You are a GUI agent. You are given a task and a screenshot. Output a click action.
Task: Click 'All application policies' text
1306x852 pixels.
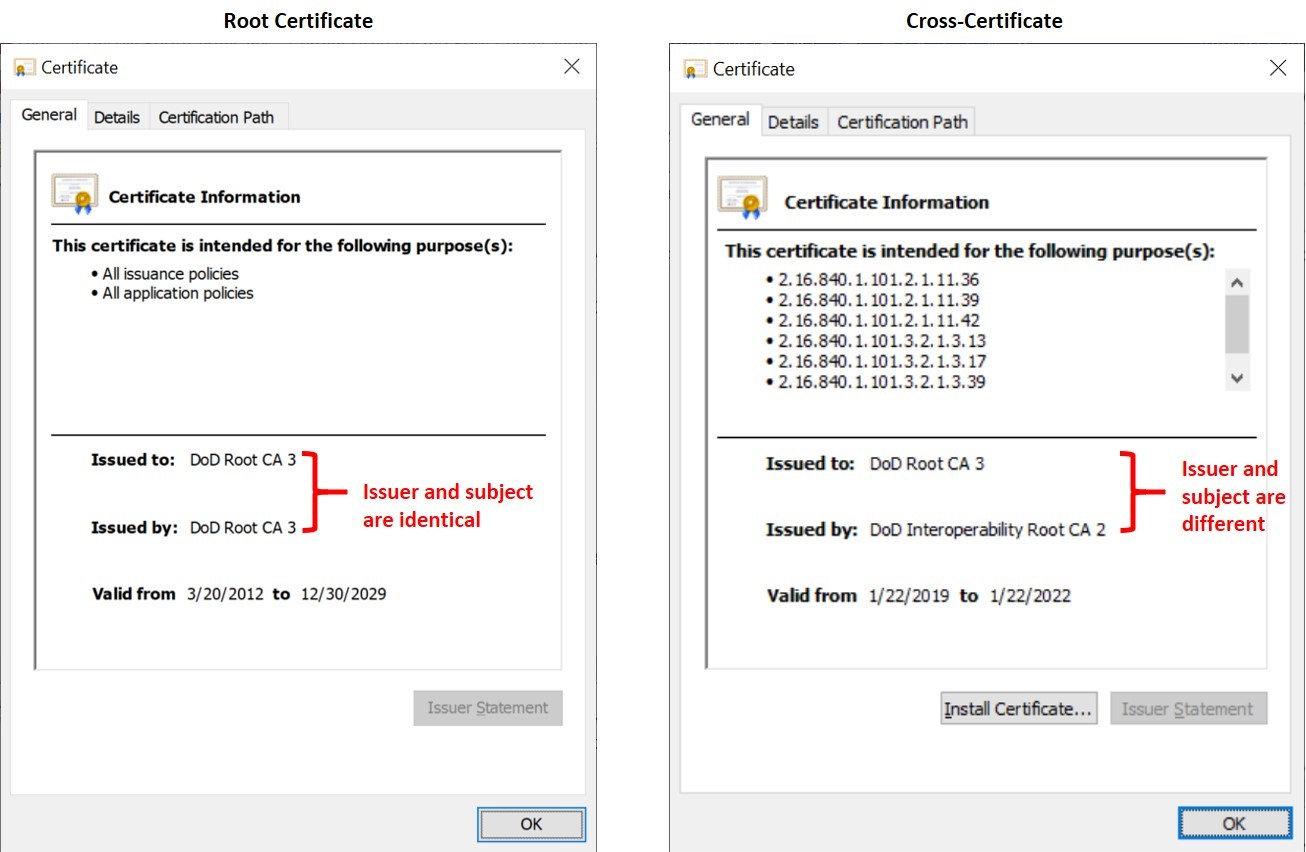tap(178, 293)
